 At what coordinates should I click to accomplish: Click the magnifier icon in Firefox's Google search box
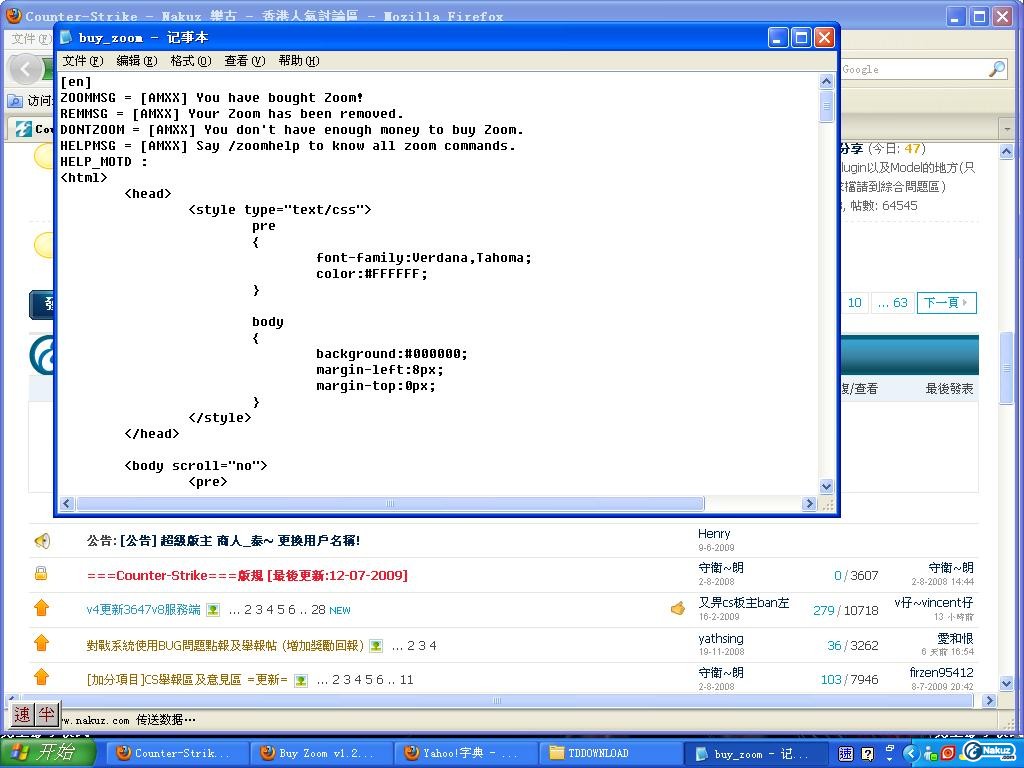(997, 69)
